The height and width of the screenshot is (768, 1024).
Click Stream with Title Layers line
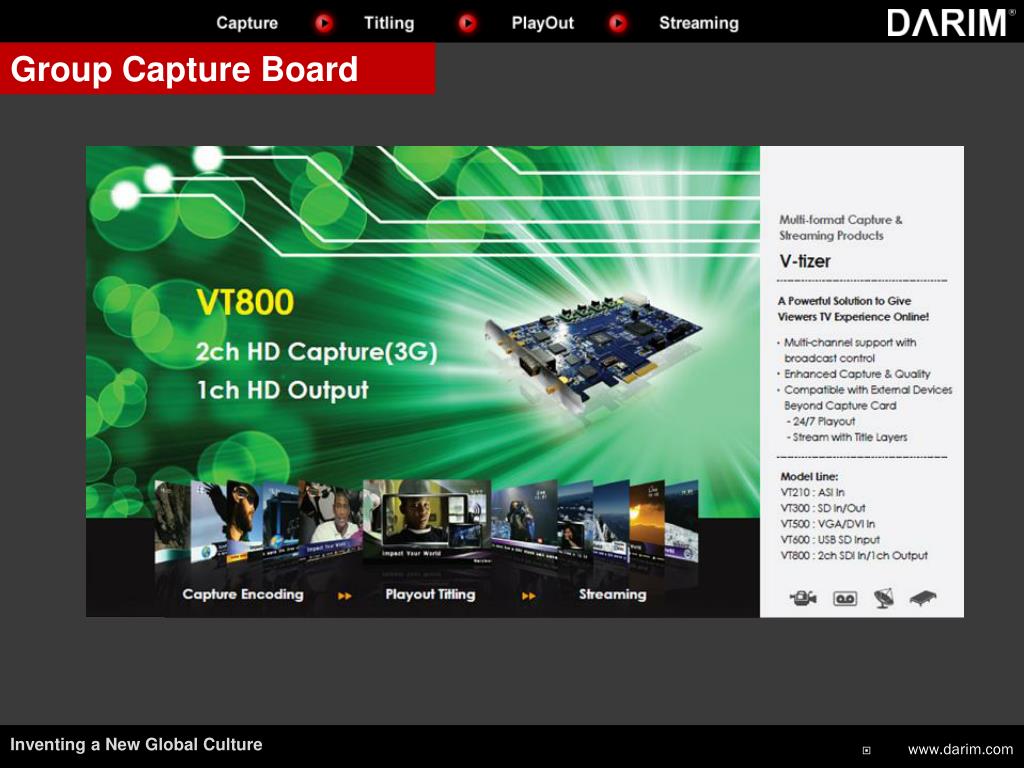[847, 438]
